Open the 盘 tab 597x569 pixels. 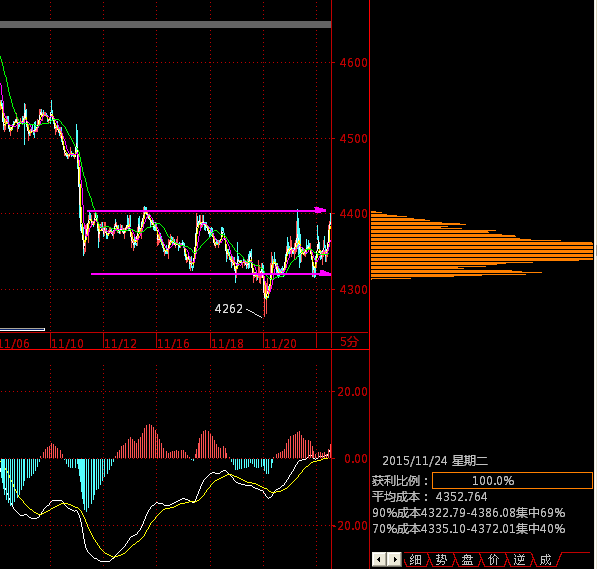pos(467,559)
